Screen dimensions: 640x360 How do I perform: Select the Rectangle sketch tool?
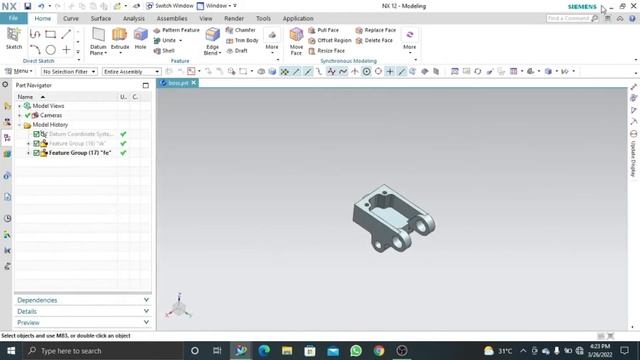pyautogui.click(x=51, y=34)
